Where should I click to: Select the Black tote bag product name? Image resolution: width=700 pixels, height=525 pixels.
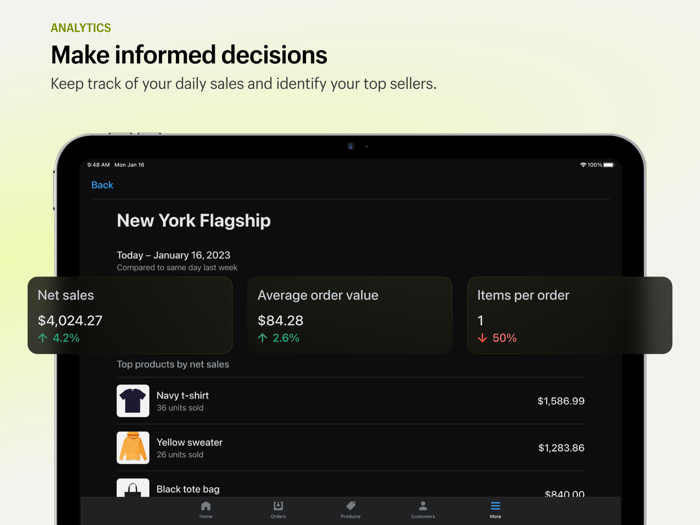tap(188, 489)
